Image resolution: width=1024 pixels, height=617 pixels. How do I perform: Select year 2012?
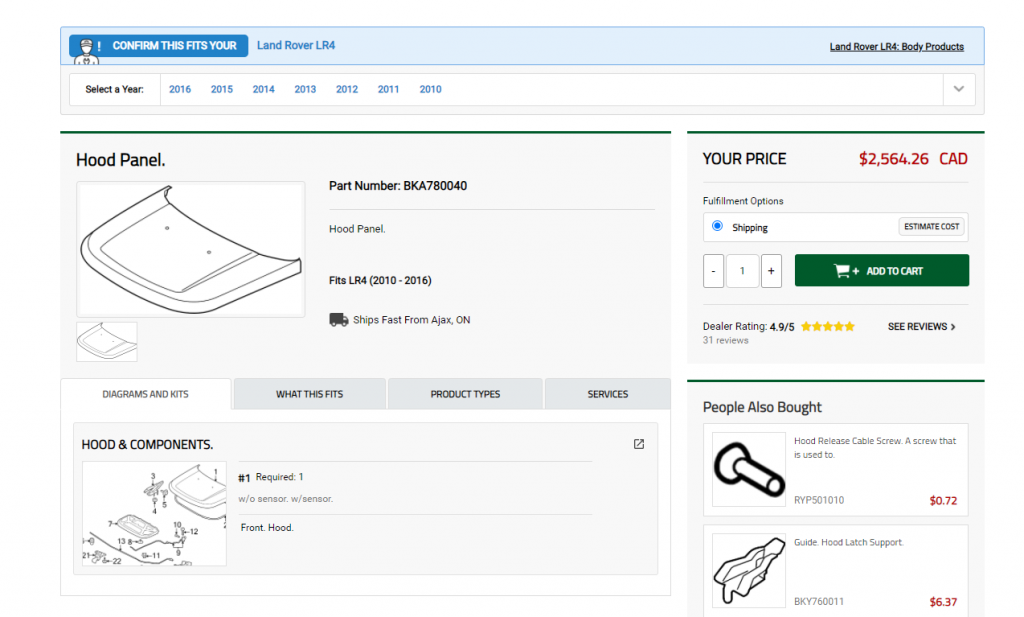pyautogui.click(x=347, y=89)
